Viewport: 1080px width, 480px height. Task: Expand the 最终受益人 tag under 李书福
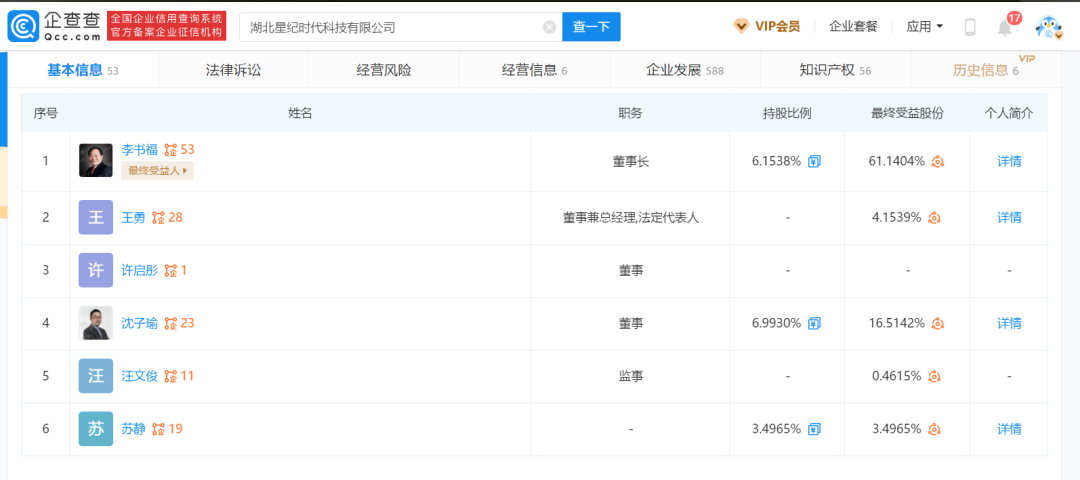pyautogui.click(x=157, y=171)
